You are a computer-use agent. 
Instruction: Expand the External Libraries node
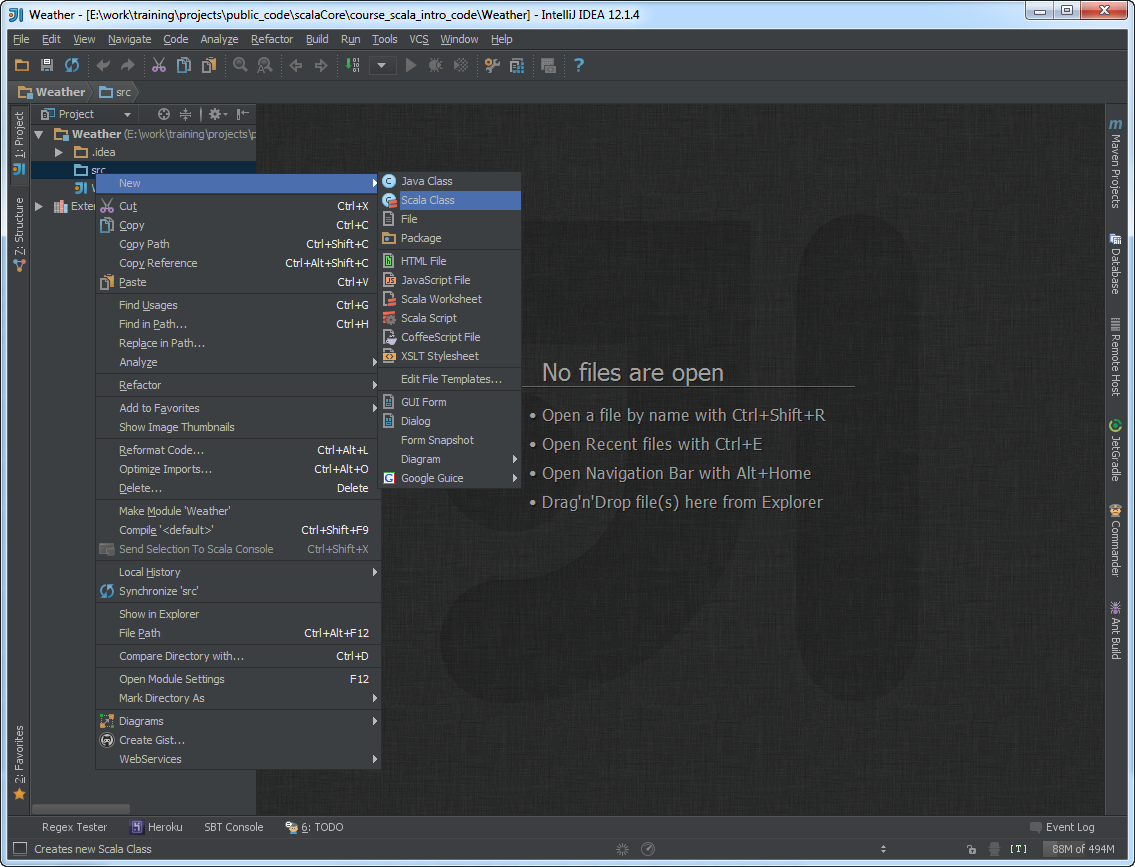39,206
